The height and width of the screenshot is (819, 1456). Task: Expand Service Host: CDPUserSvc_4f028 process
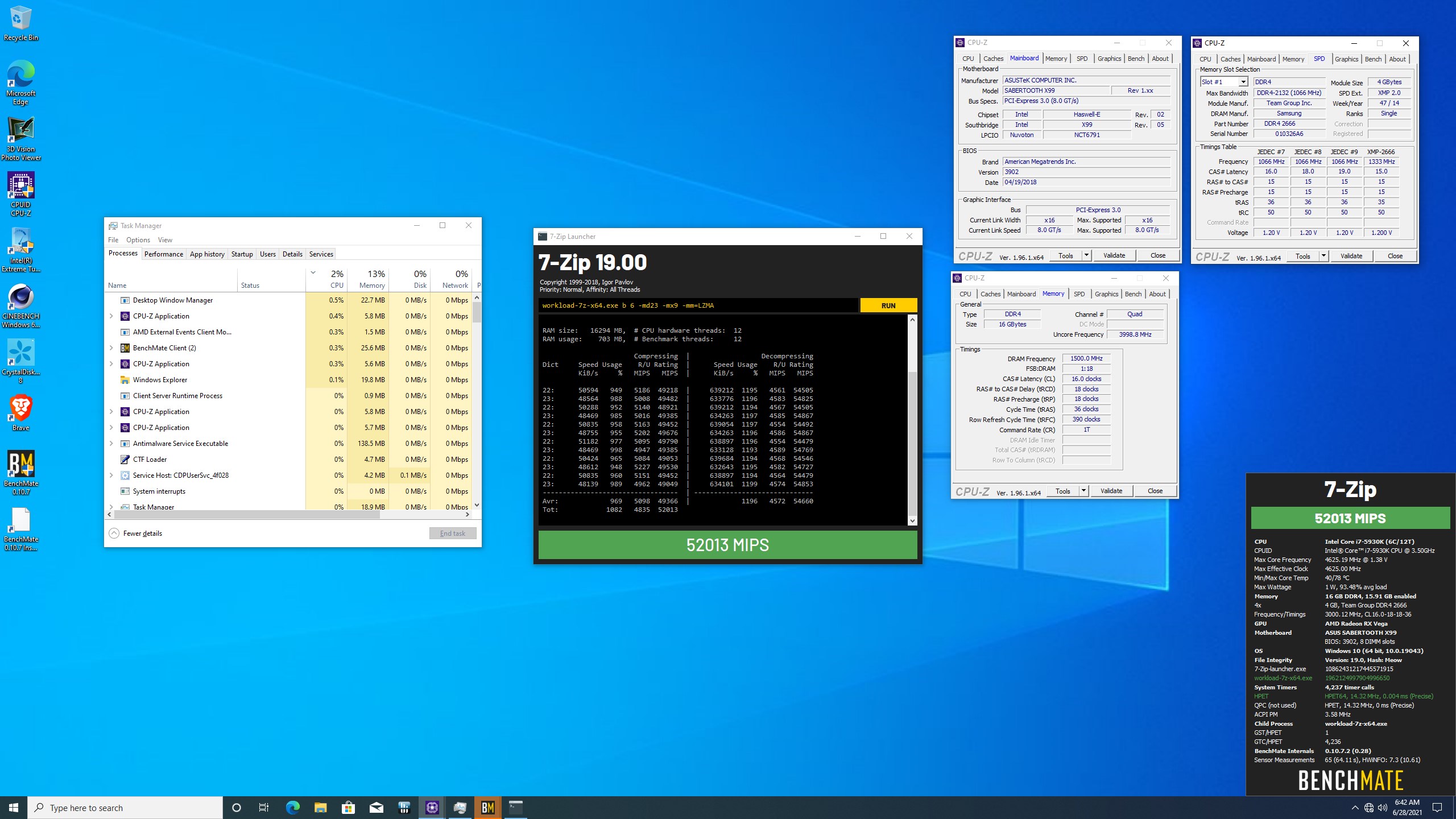(x=111, y=475)
